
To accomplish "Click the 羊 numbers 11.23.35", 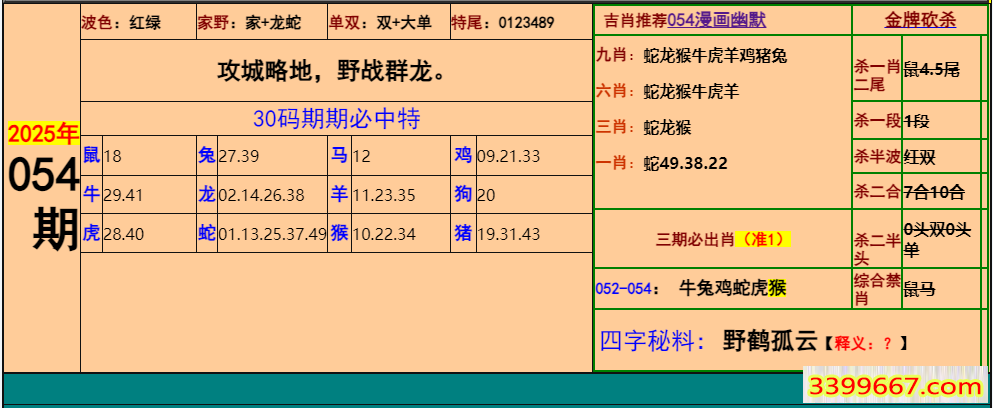I will (x=384, y=196).
